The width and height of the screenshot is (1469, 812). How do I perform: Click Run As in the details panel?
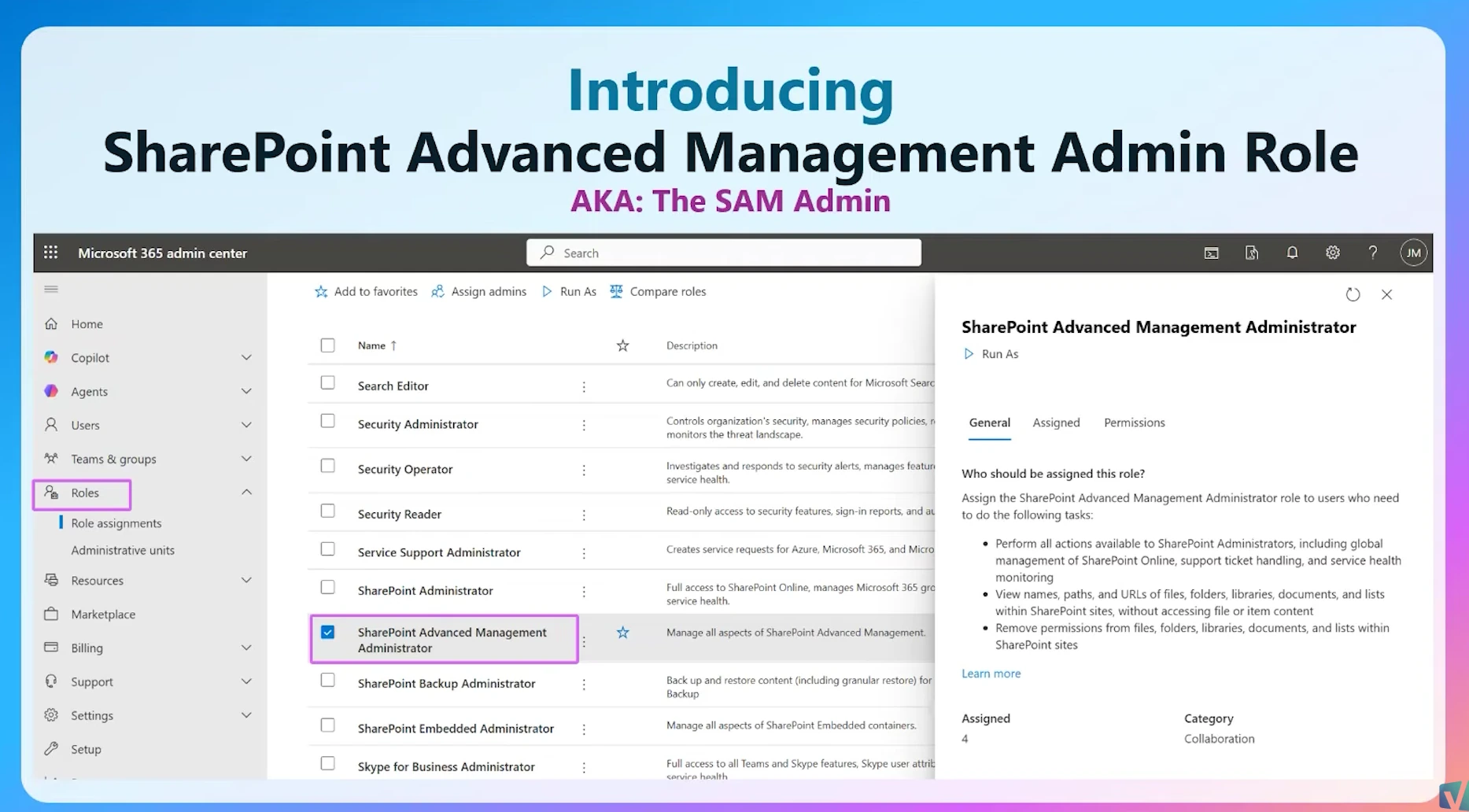click(x=991, y=354)
